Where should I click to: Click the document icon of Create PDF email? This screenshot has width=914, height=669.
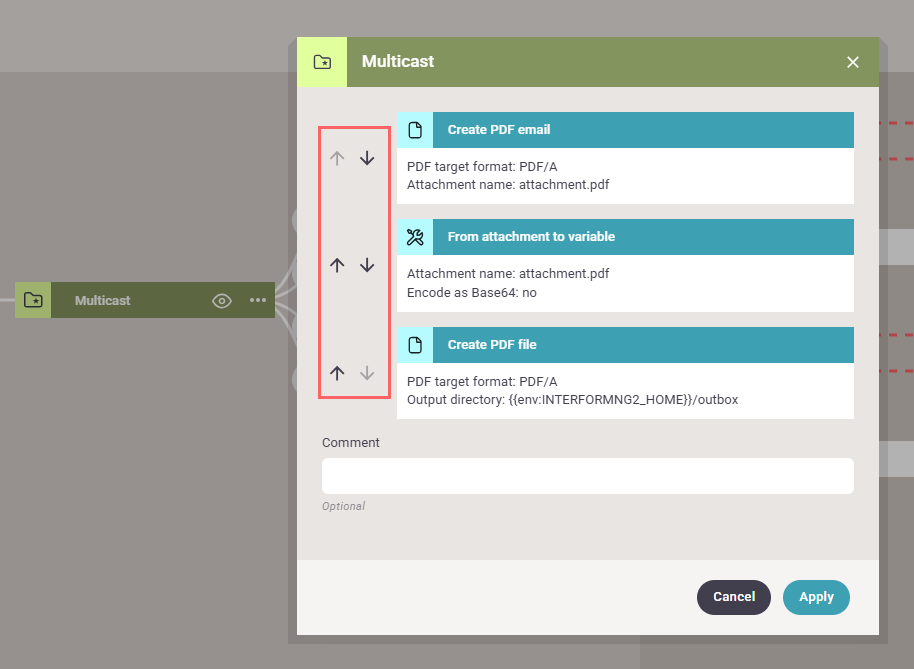(415, 130)
